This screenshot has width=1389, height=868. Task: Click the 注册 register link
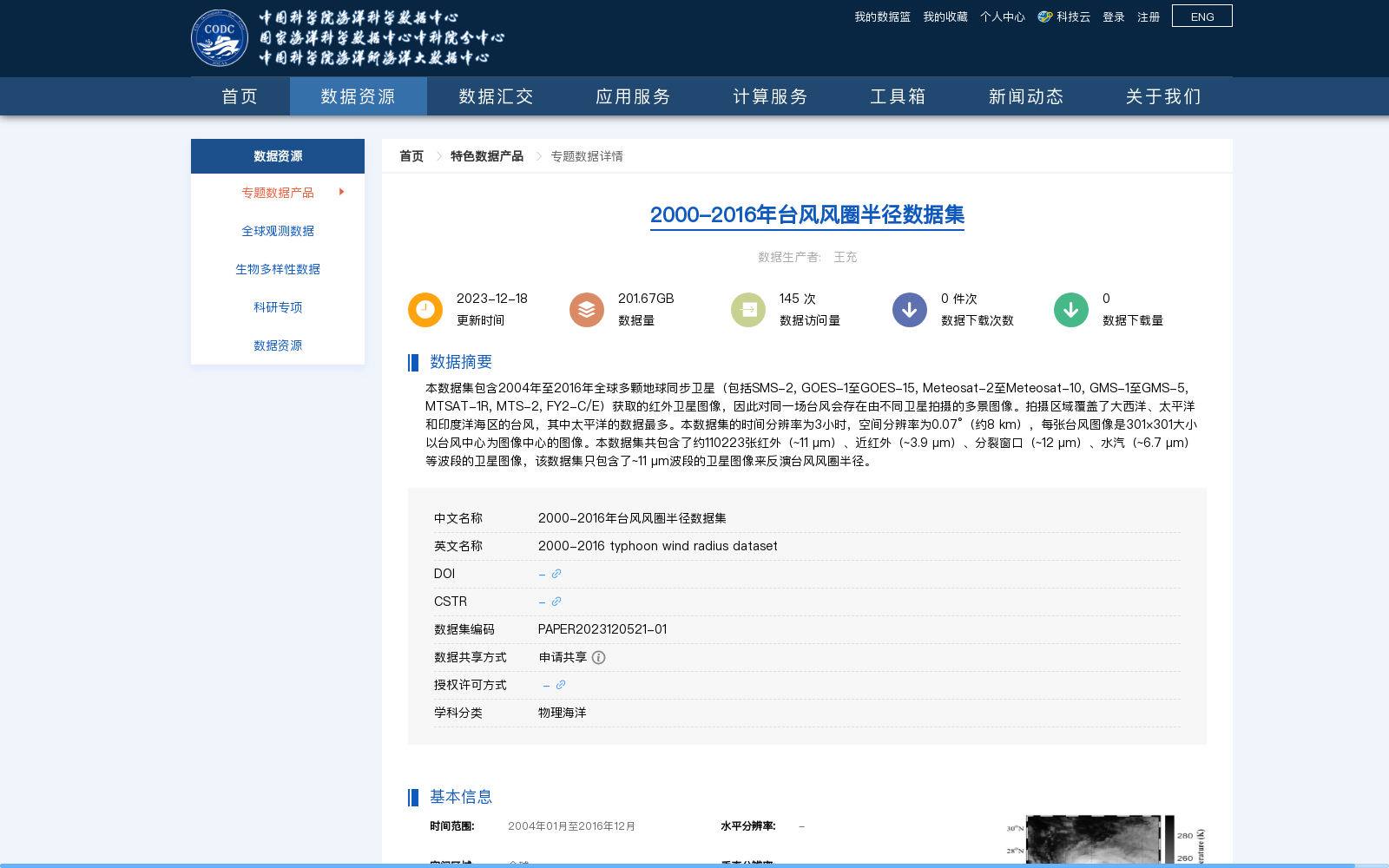tap(1149, 16)
